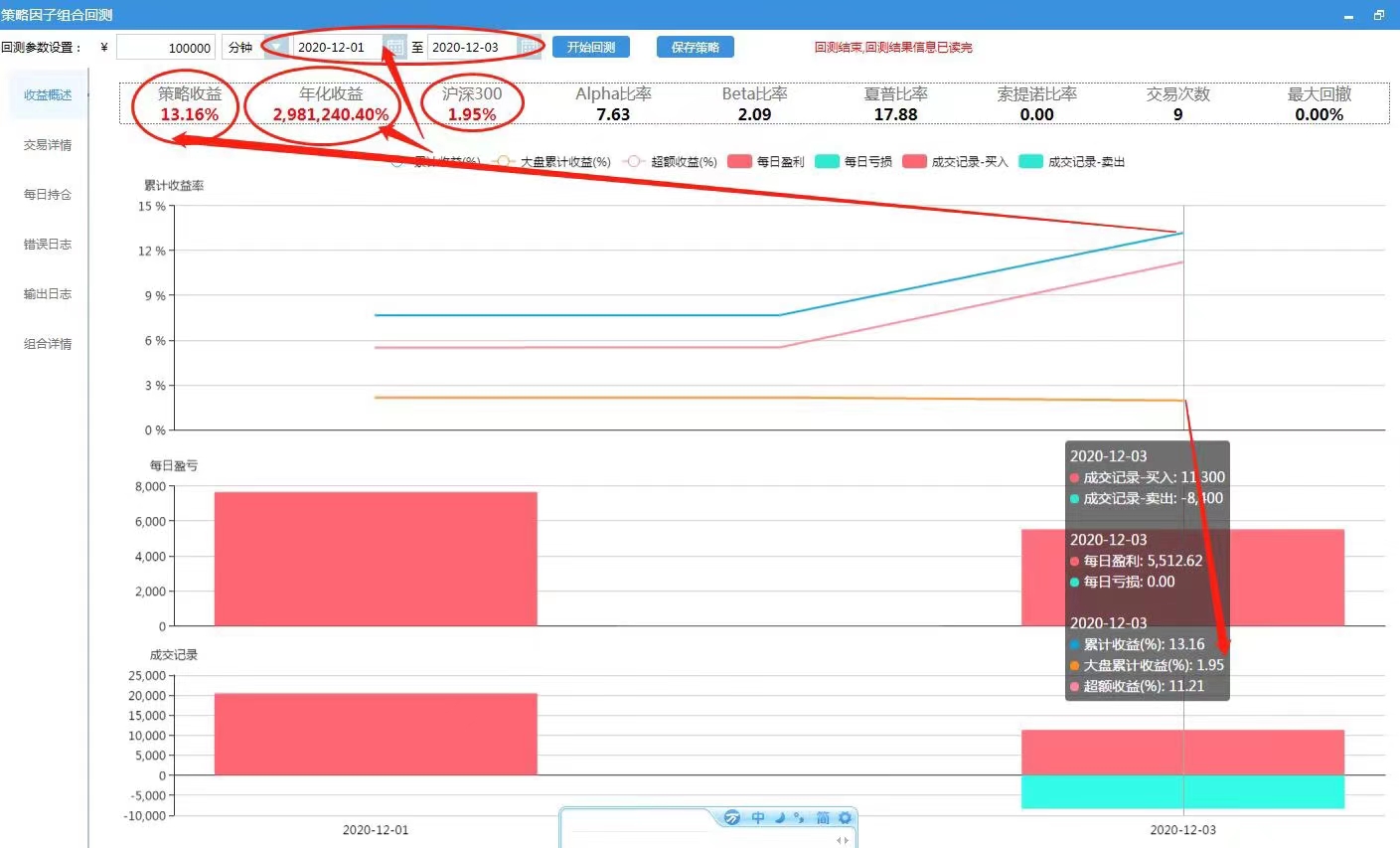Click the 最大回撤 0.00% value
The width and height of the screenshot is (1400, 848).
(1319, 114)
